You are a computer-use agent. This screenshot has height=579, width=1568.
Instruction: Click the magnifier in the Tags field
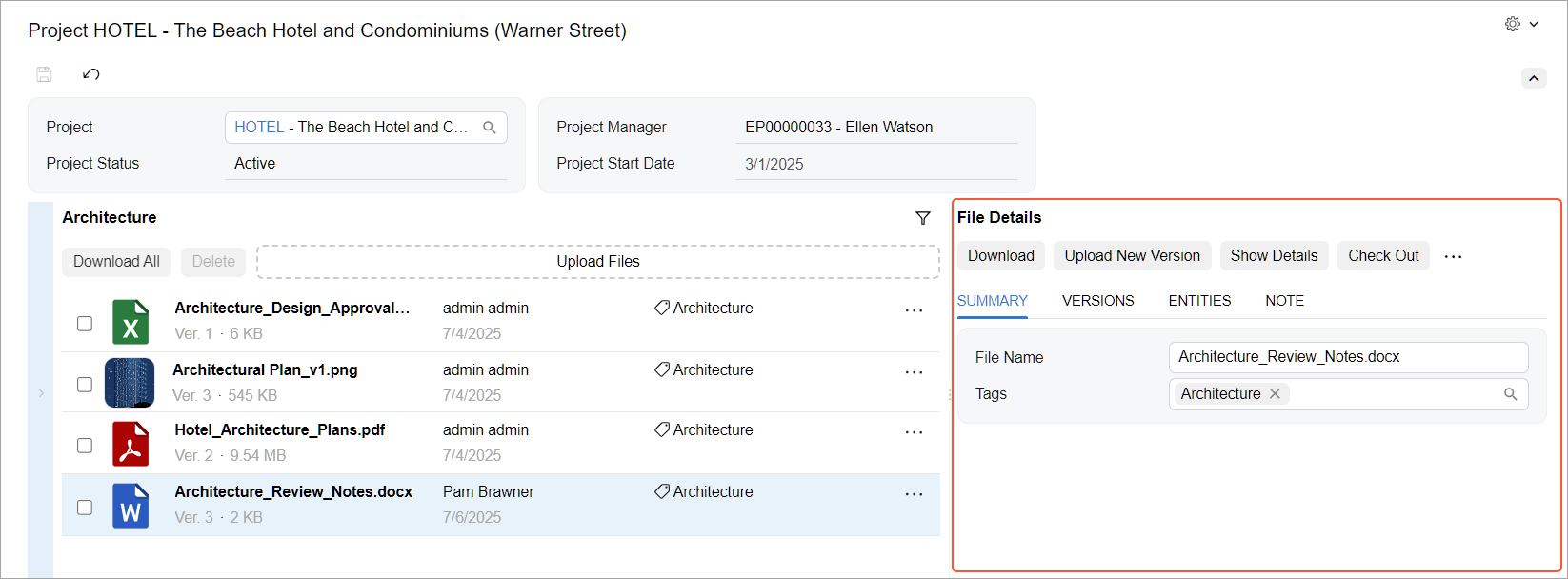click(x=1510, y=394)
